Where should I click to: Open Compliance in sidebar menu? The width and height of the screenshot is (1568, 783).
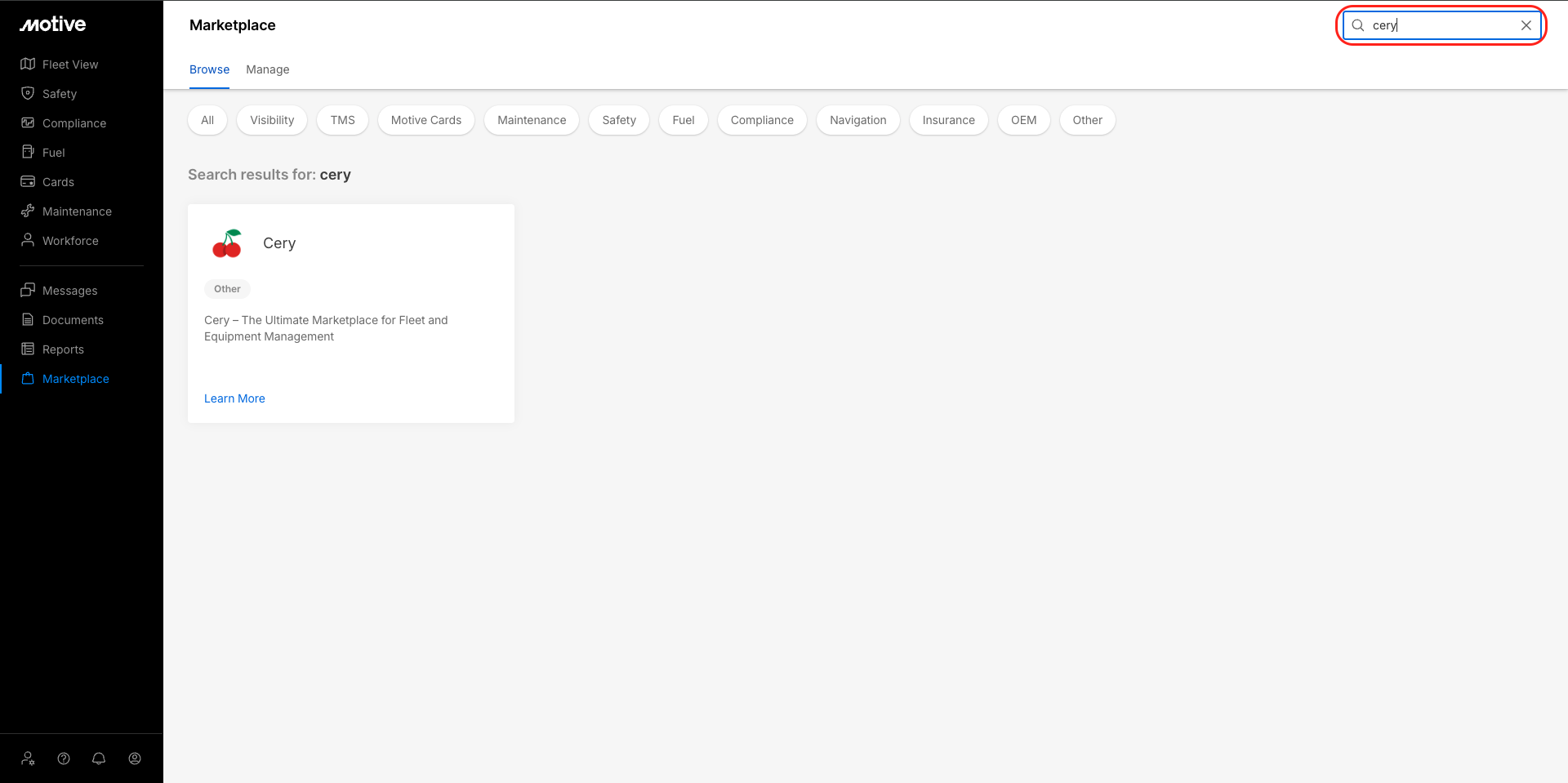tap(74, 123)
